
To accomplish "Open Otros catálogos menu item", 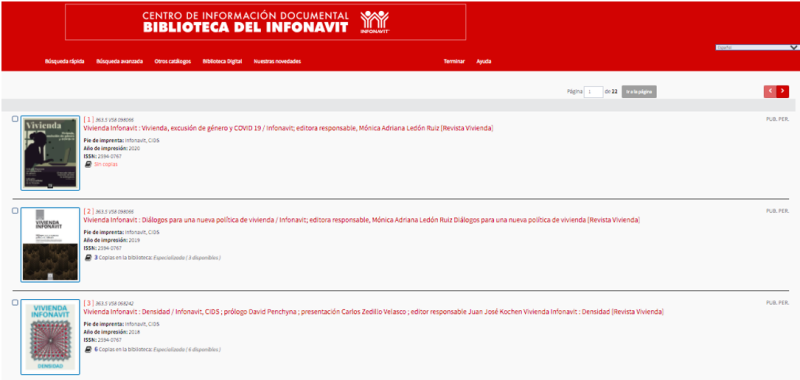I will point(172,61).
